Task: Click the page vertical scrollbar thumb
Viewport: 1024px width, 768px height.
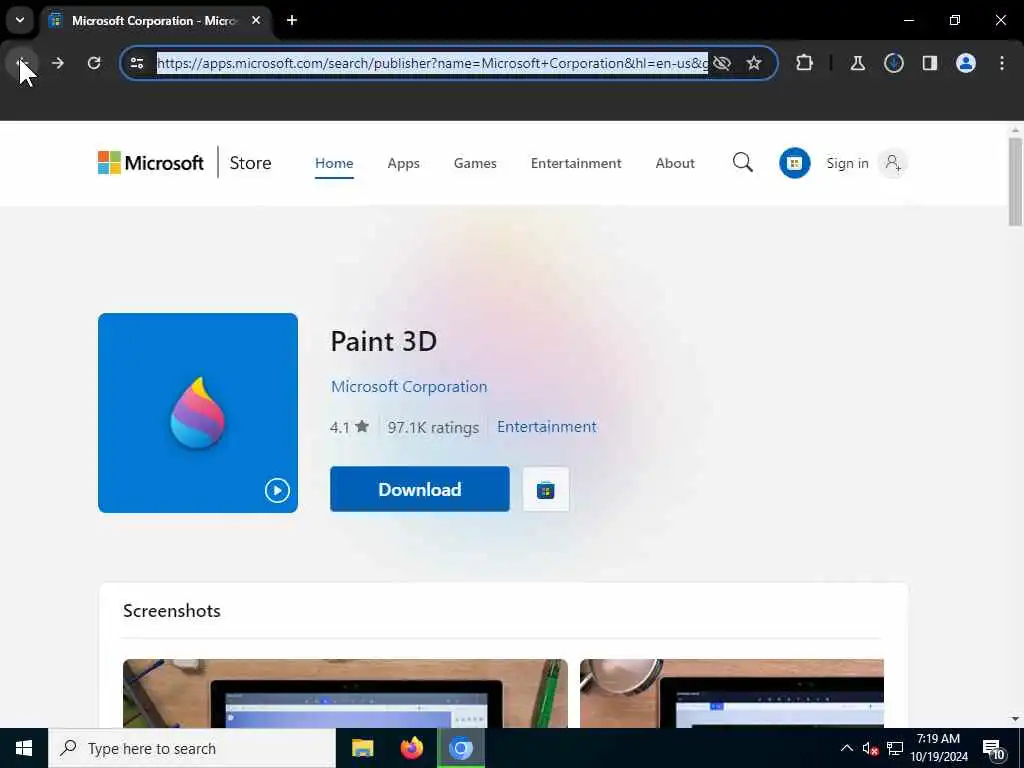Action: click(x=1015, y=182)
